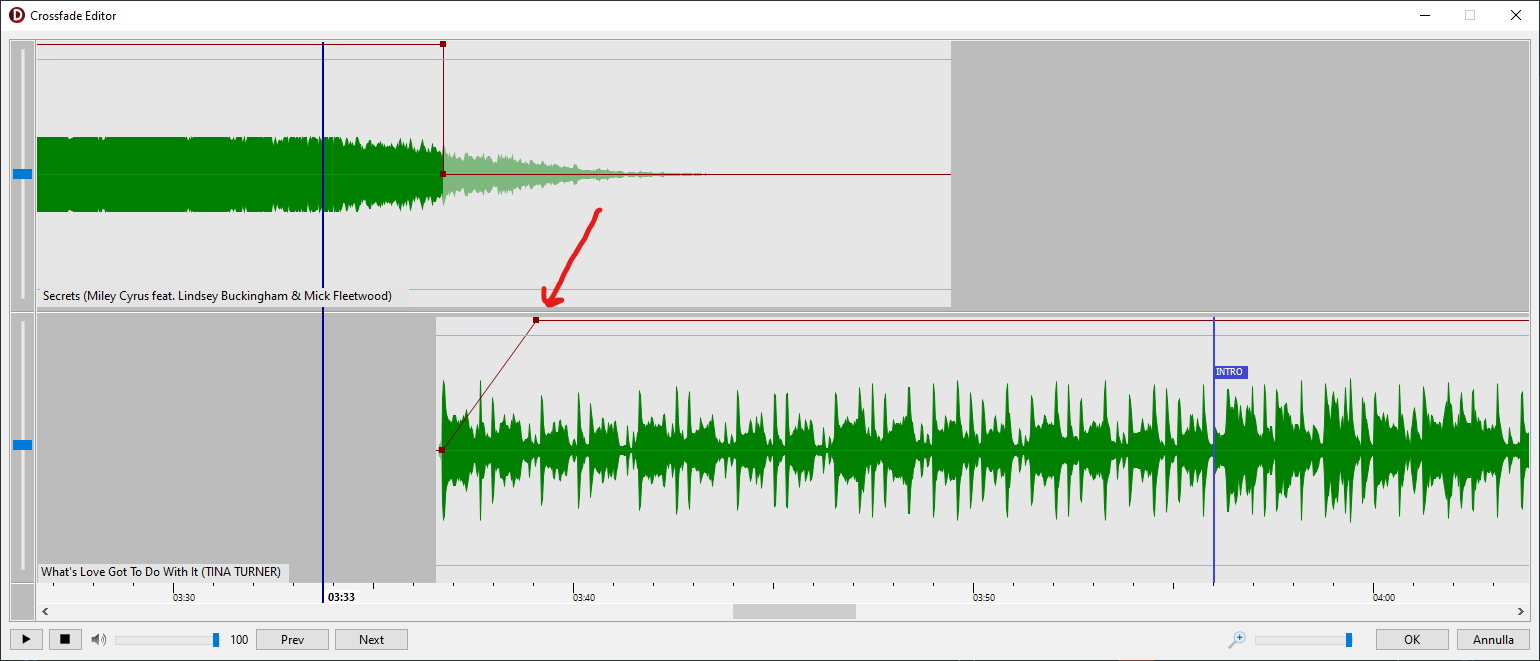
Task: Select the fade-in end point on the lower track
Action: pyautogui.click(x=536, y=320)
